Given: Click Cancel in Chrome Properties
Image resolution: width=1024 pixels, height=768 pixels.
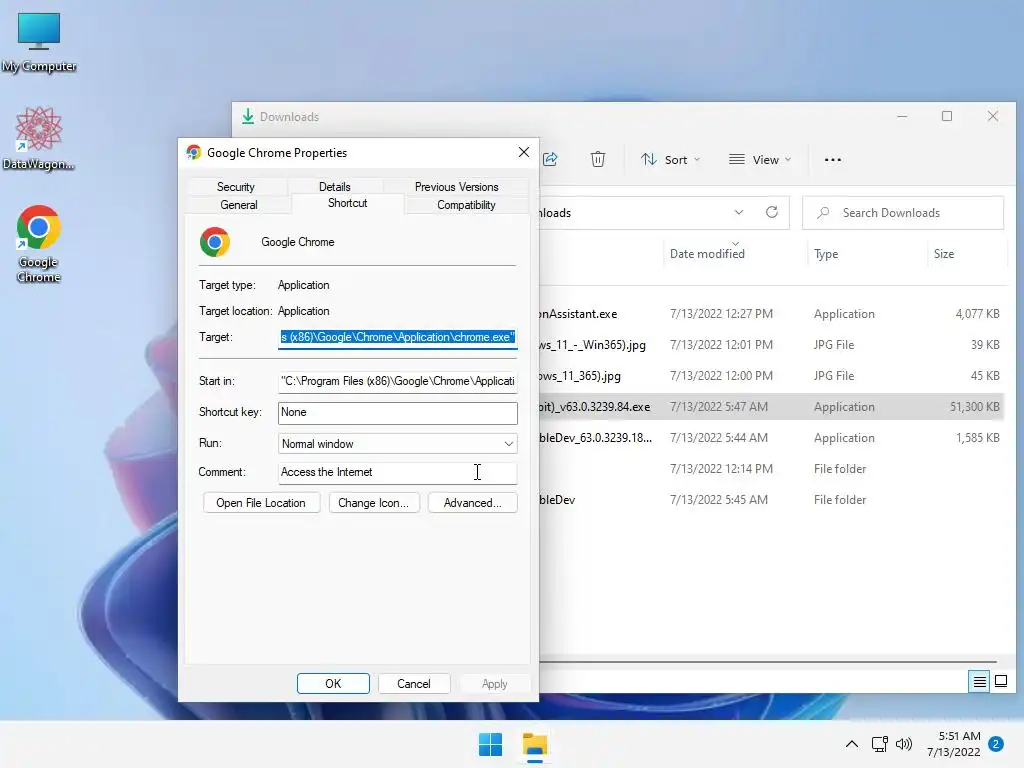Looking at the screenshot, I should tap(414, 684).
